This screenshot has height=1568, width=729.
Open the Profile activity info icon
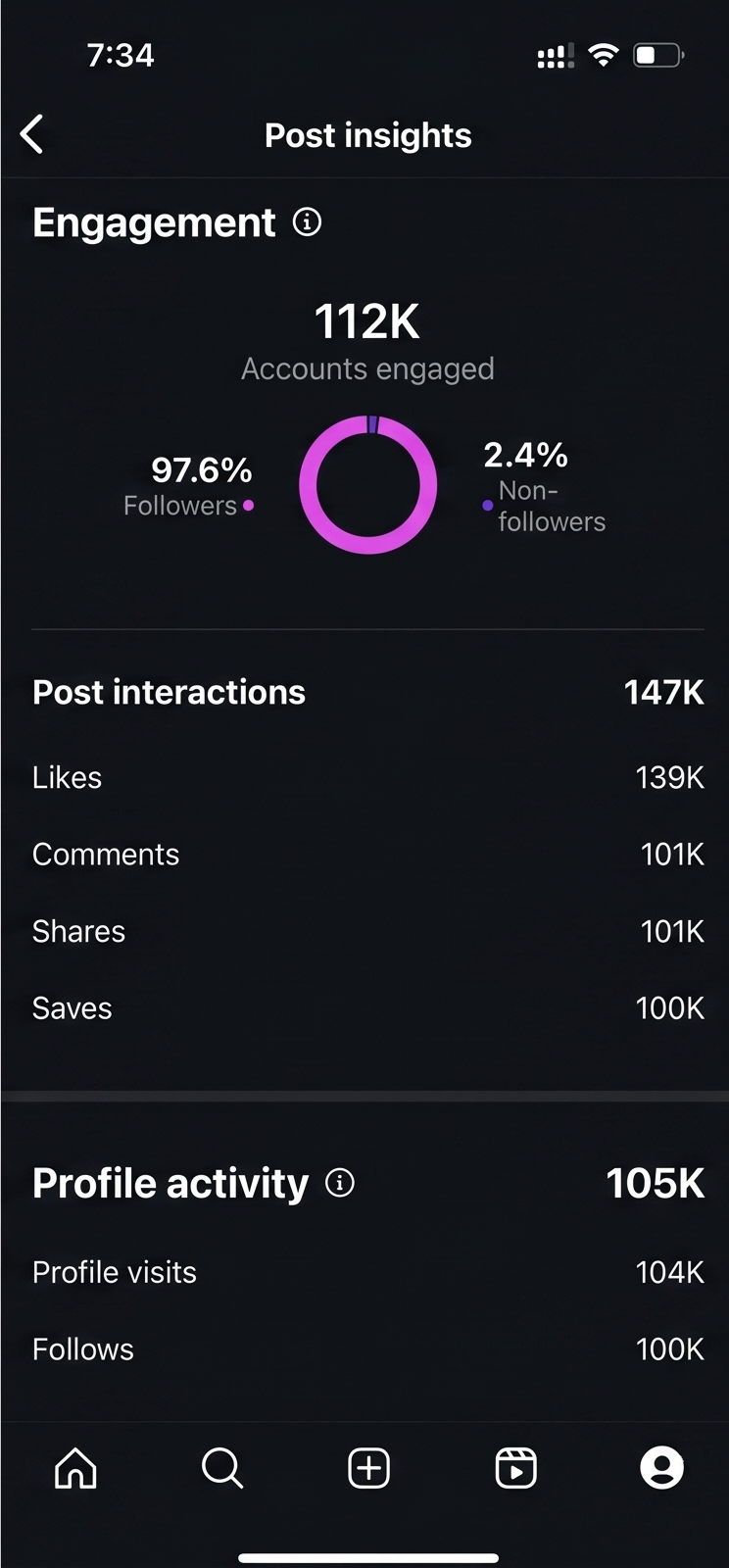[340, 1183]
